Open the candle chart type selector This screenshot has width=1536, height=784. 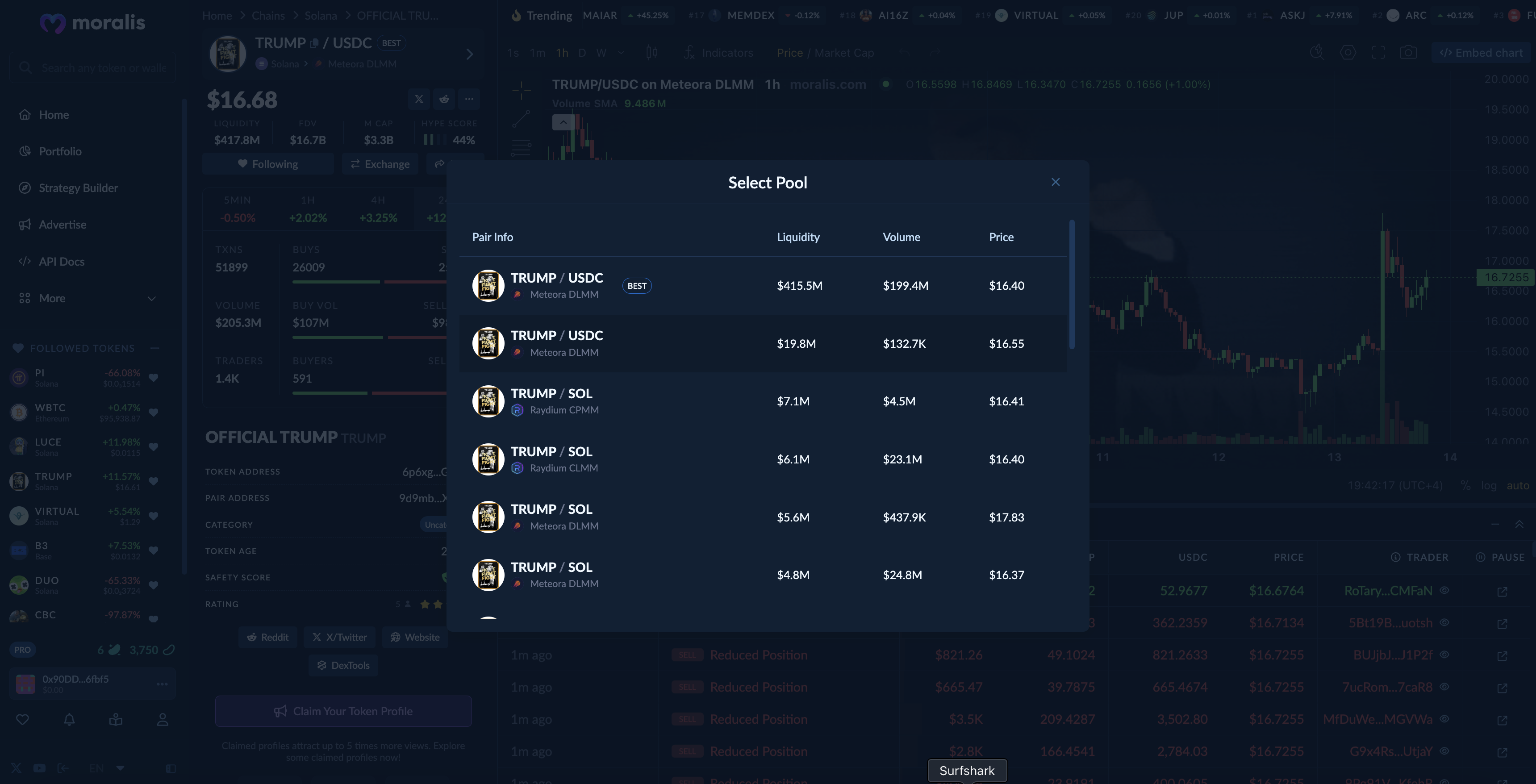(652, 53)
